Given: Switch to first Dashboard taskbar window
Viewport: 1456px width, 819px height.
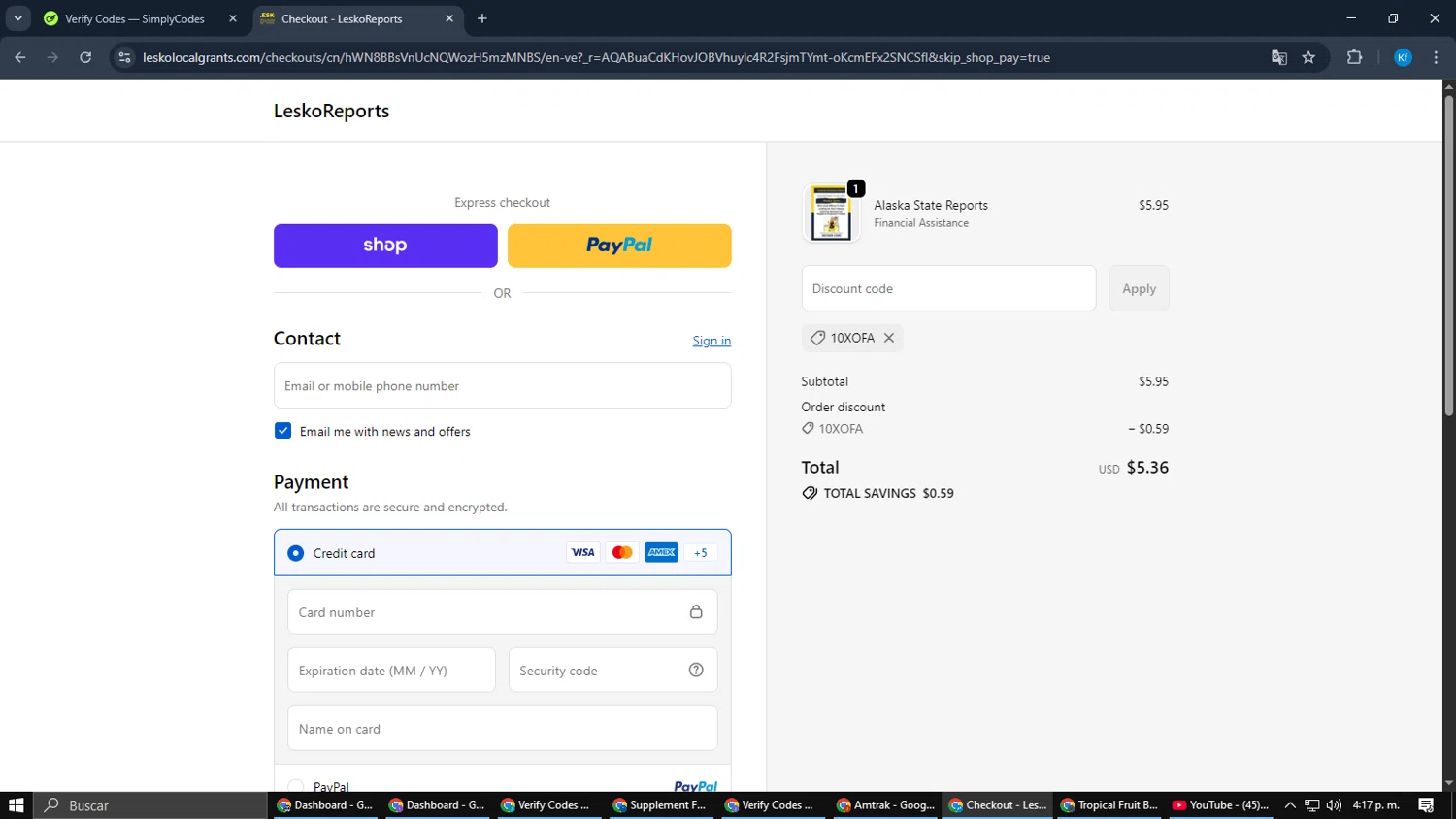Looking at the screenshot, I should click(325, 805).
